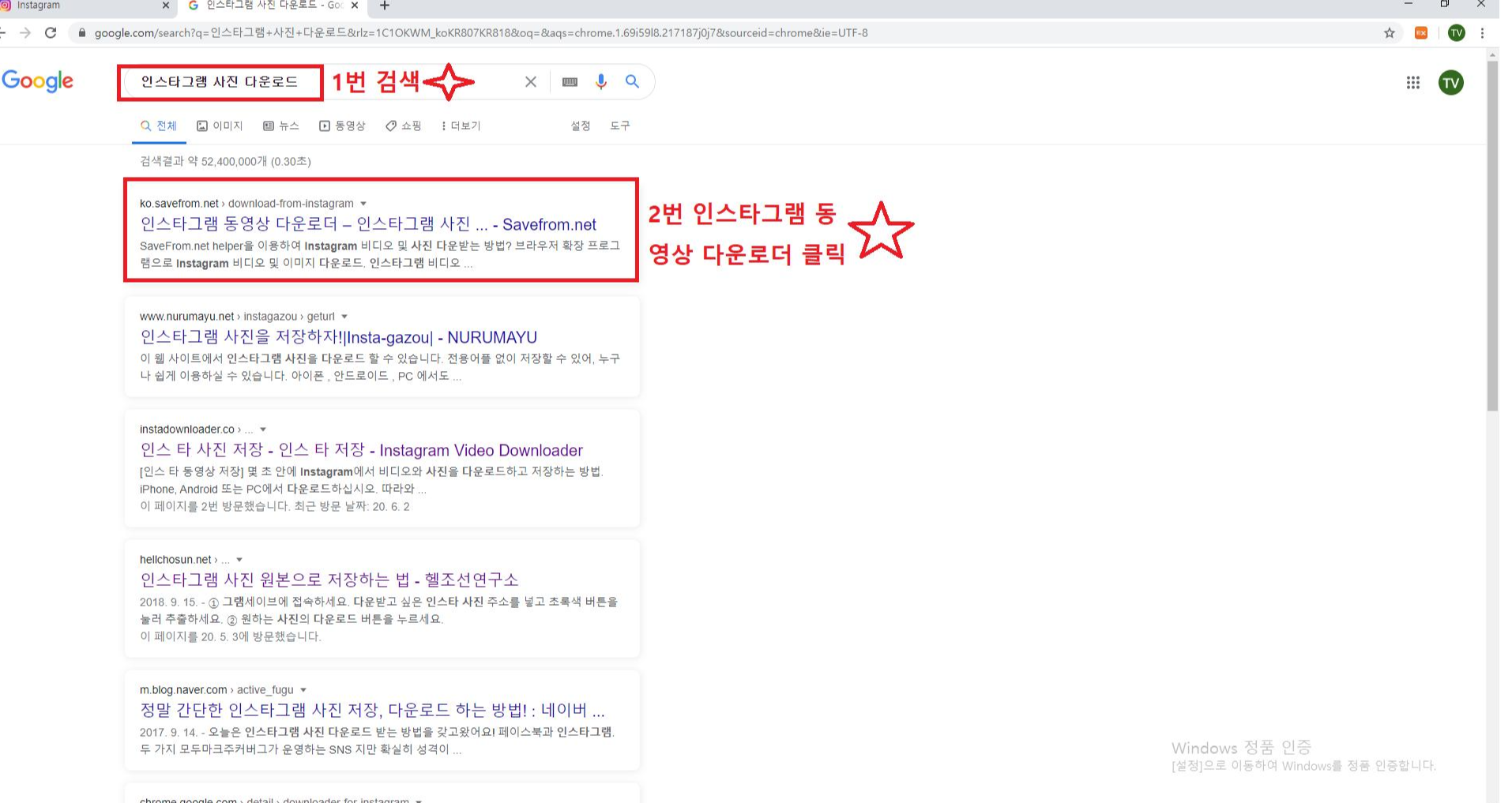Expand the 더보기 menu
This screenshot has width=1512, height=803.
pos(461,126)
